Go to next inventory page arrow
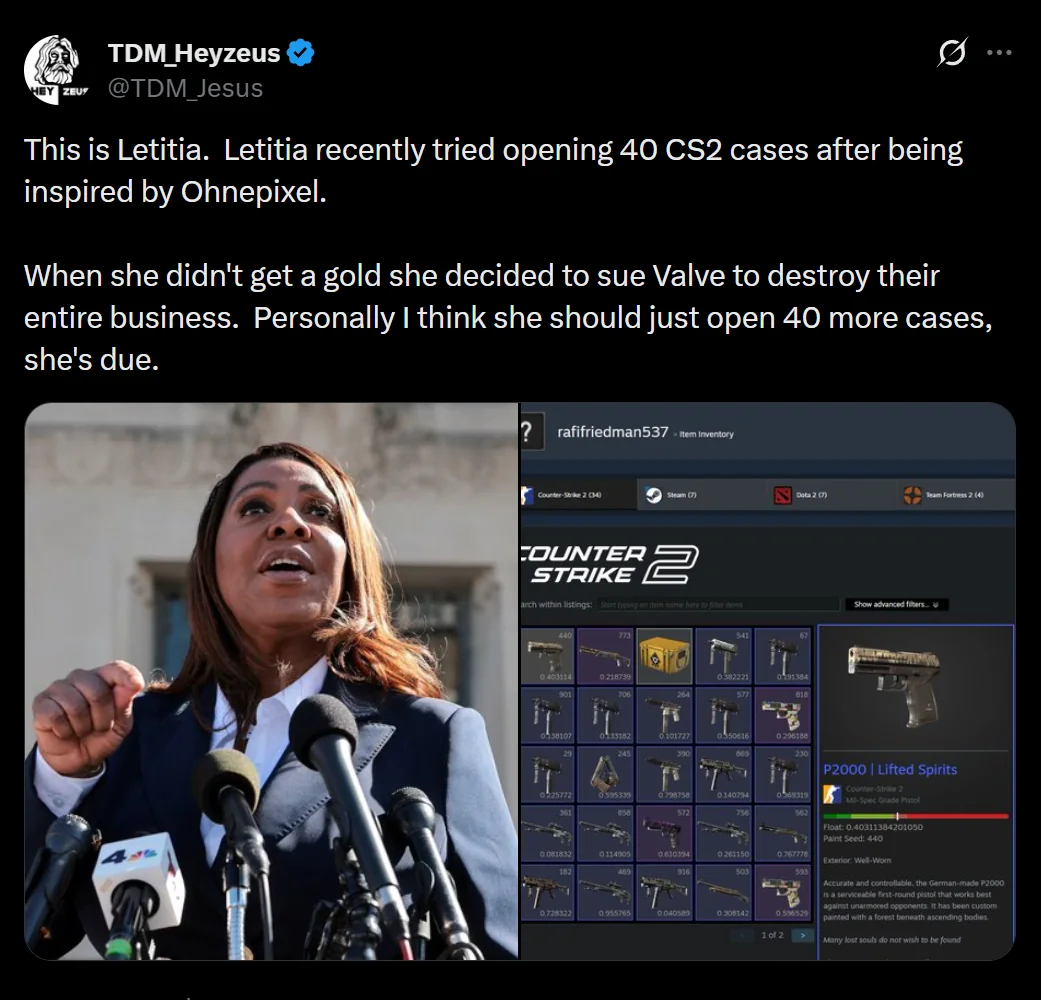 pos(803,935)
